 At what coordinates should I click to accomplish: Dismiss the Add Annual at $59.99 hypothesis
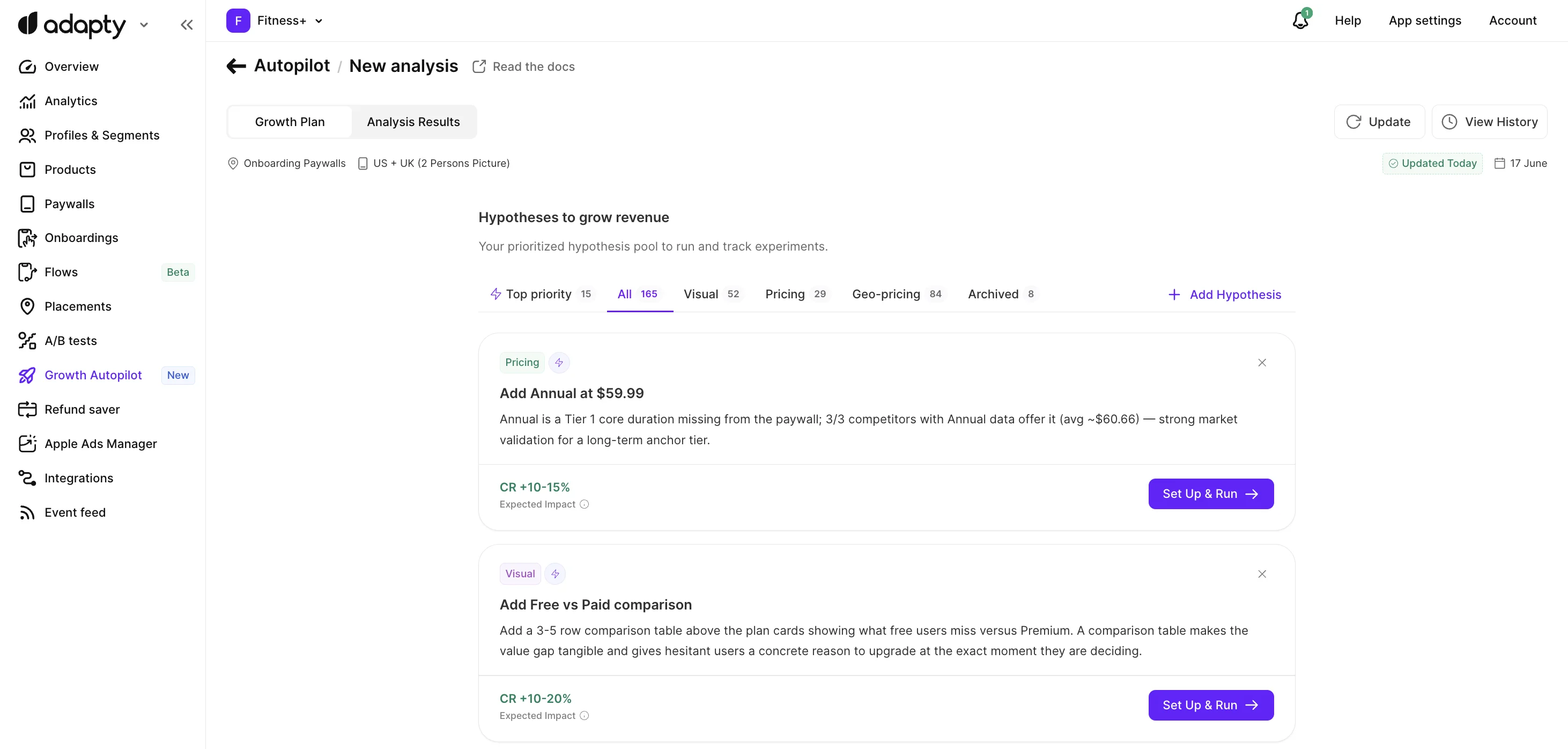[1262, 363]
